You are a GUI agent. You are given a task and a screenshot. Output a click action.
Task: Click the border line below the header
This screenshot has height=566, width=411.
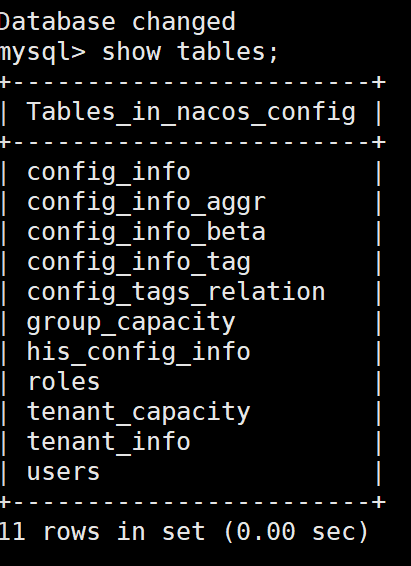[193, 142]
